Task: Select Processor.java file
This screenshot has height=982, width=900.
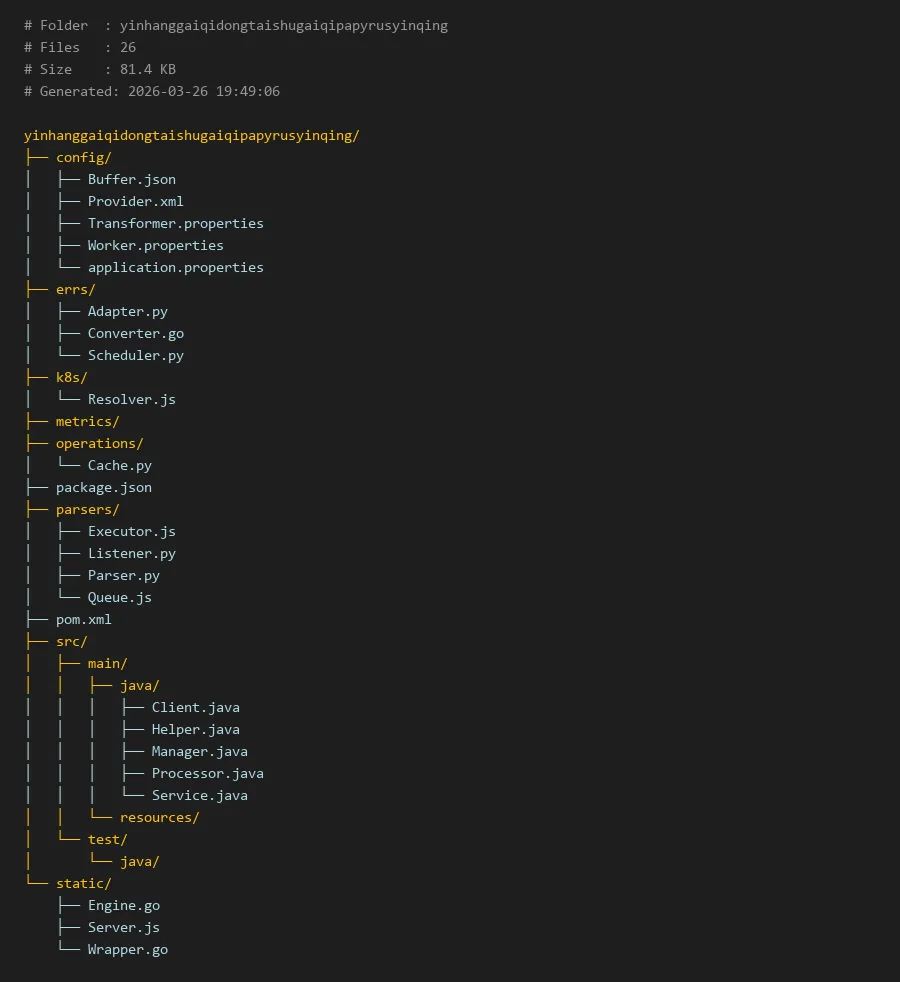Action: tap(207, 773)
